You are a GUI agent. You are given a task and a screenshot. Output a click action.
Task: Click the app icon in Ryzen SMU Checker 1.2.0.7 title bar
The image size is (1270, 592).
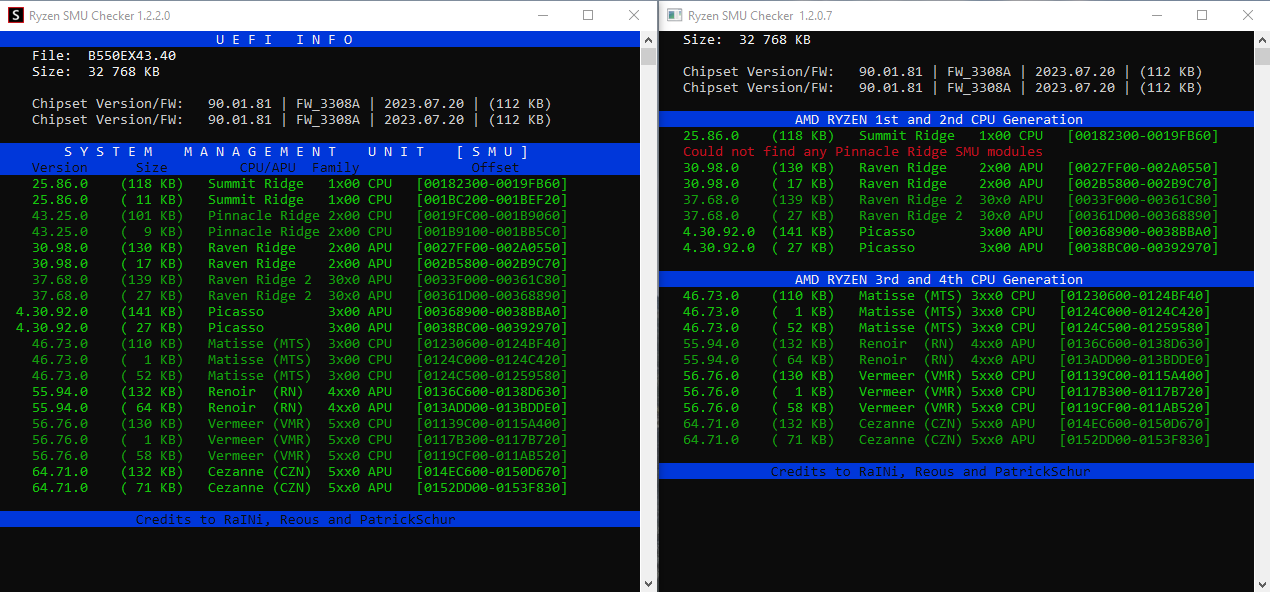pos(675,15)
